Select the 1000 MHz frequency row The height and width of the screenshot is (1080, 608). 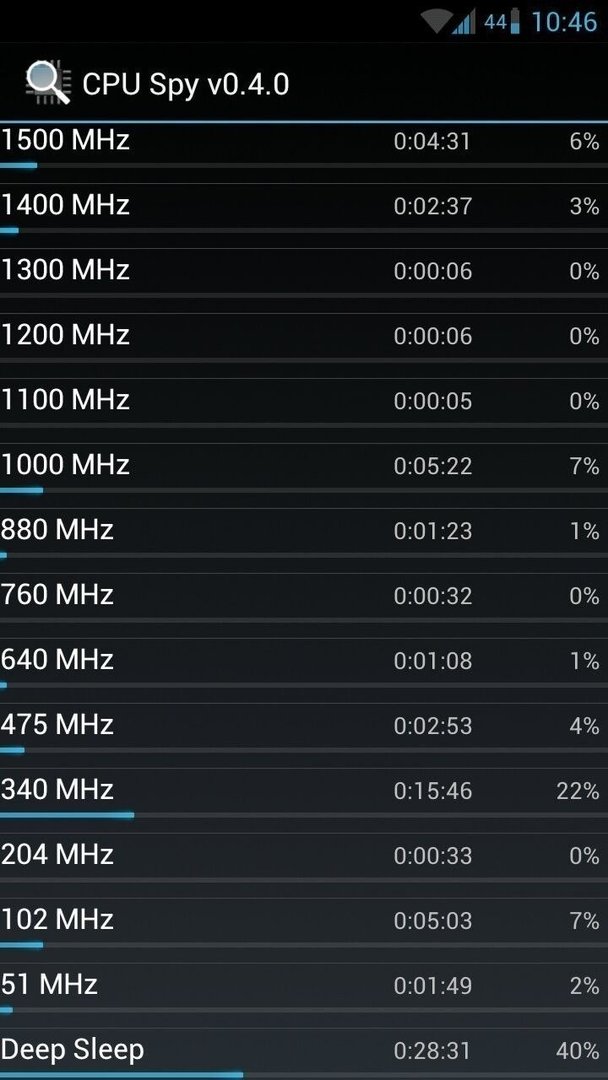pos(304,470)
